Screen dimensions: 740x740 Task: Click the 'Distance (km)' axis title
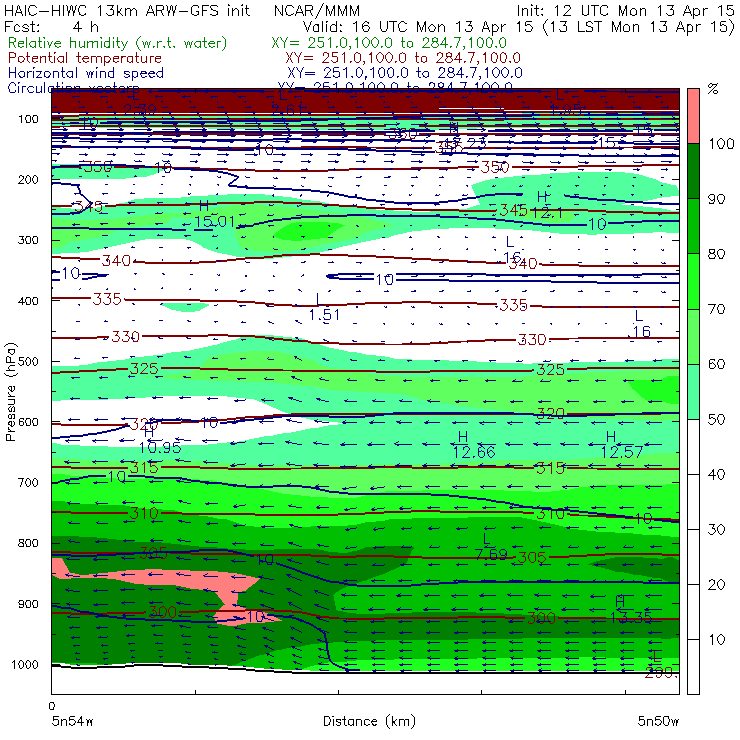coord(369,721)
